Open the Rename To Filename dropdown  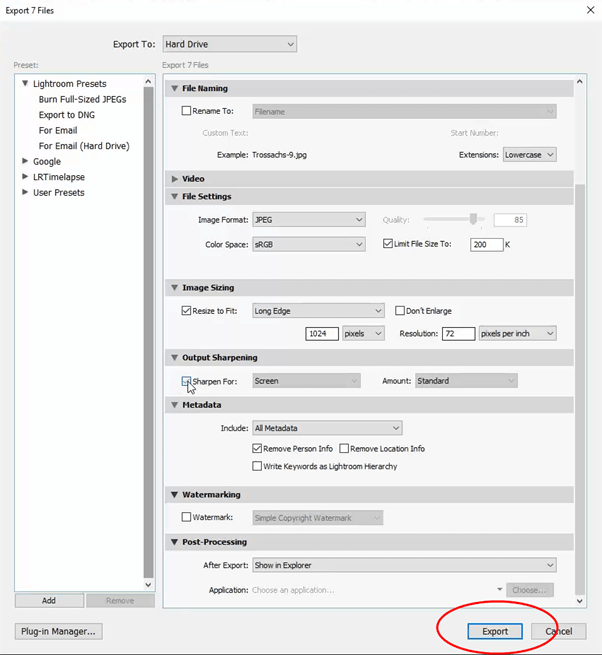tap(404, 112)
